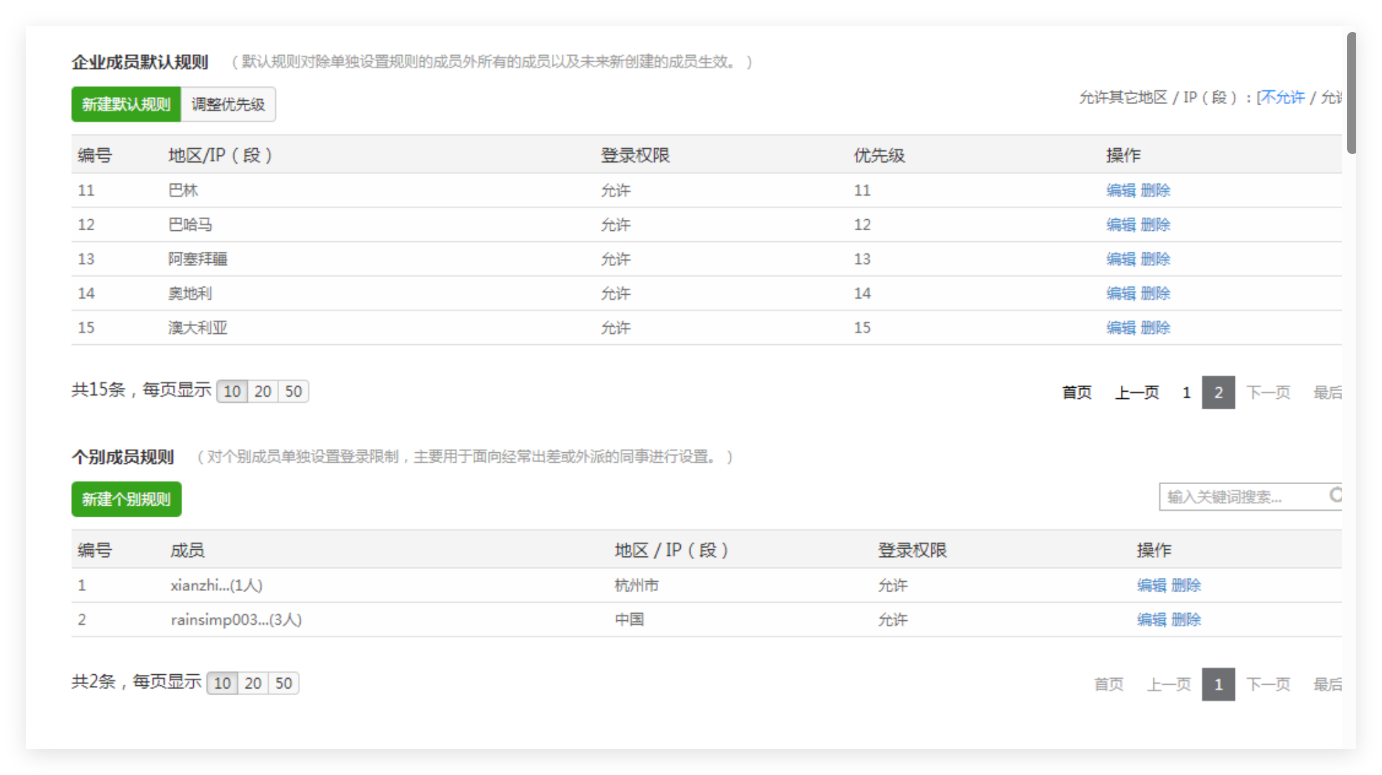Click rainsimp003...(3人) member cell

236,620
